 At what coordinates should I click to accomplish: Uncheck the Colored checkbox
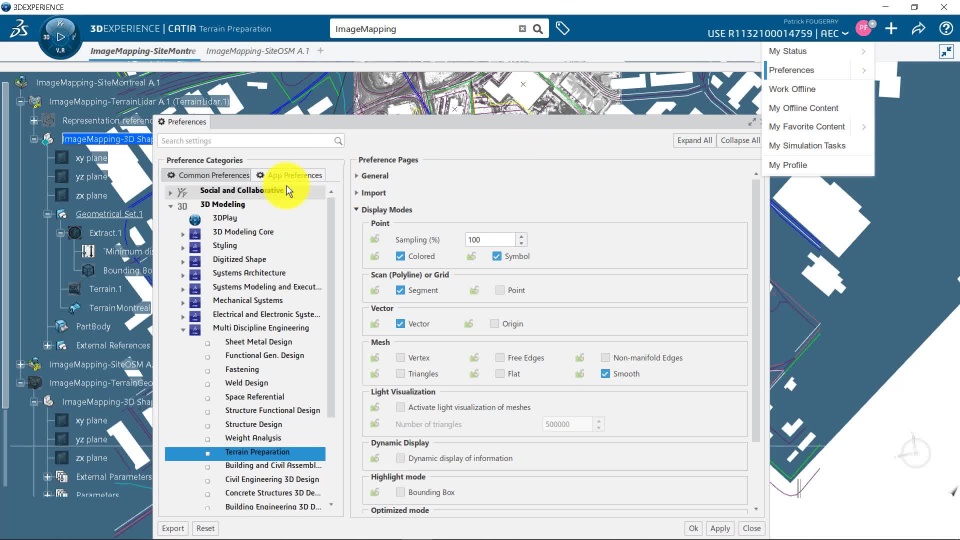click(x=400, y=256)
